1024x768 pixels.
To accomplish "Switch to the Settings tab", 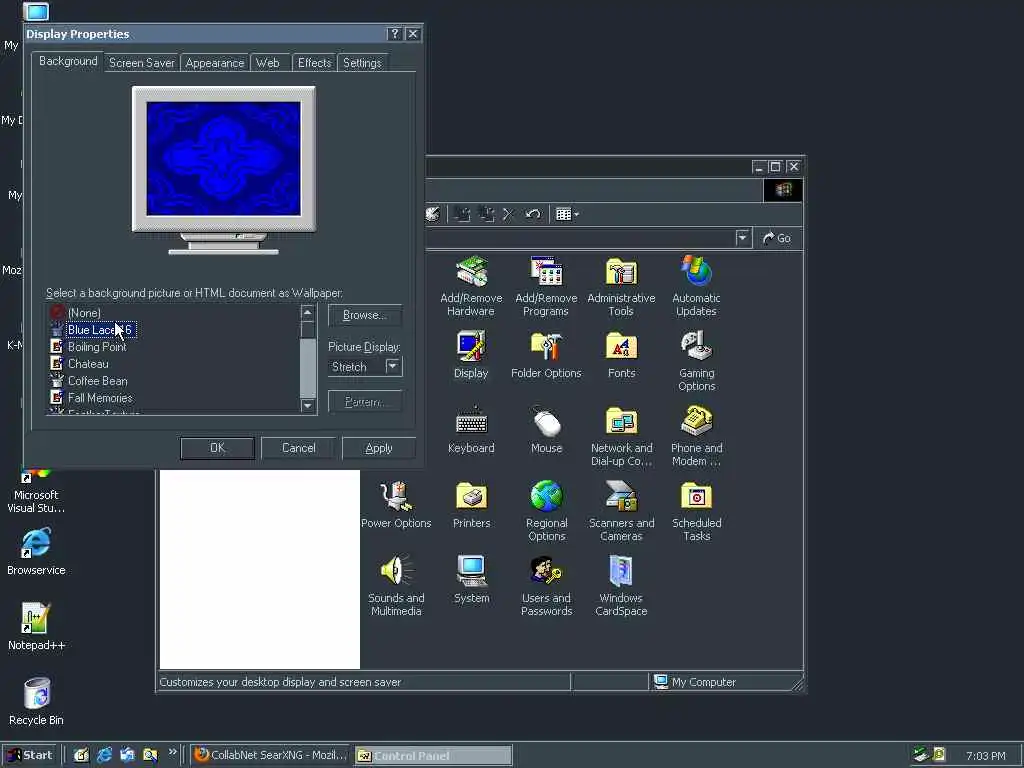I will (x=362, y=63).
